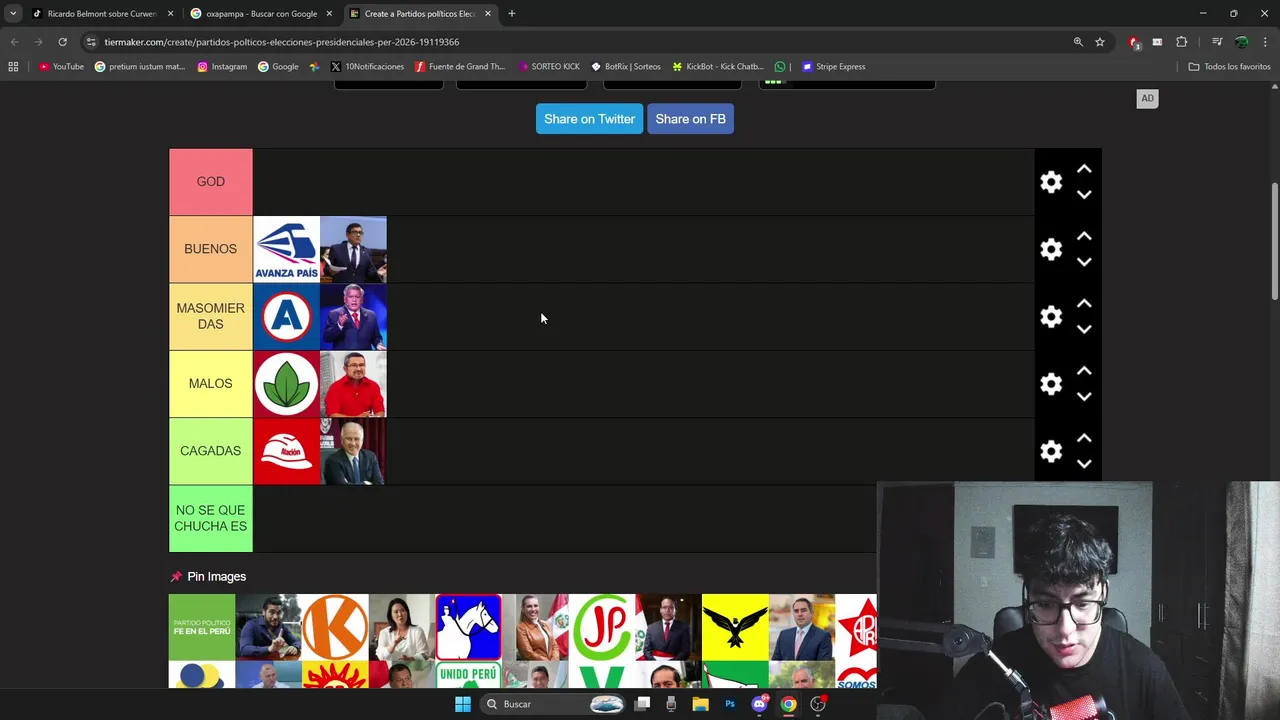Move BUENOS tier down with arrow
The width and height of the screenshot is (1280, 720).
1084,262
